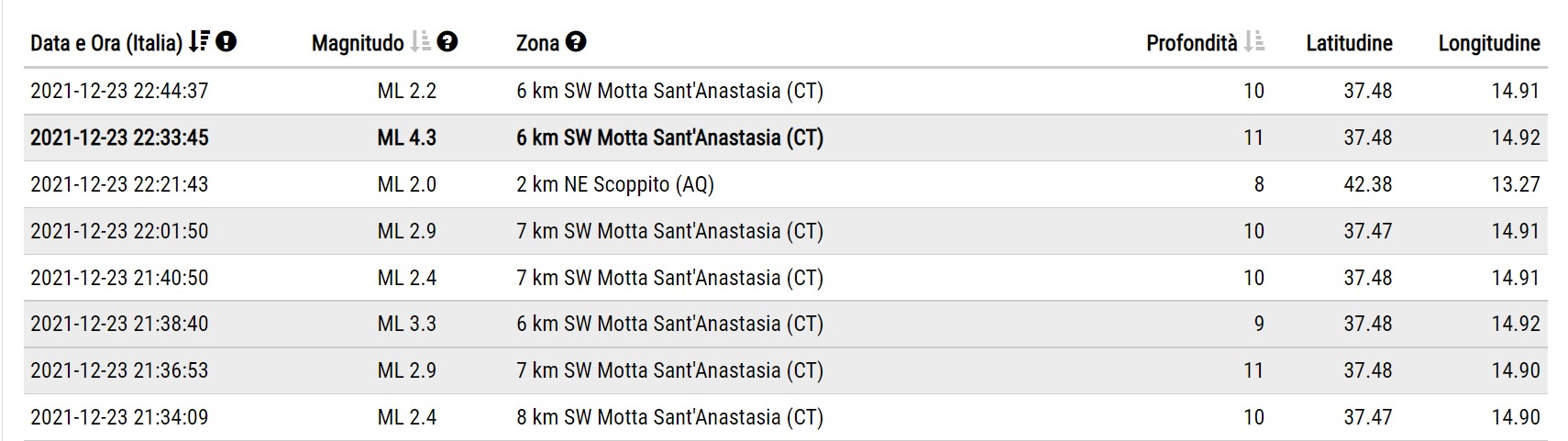Click the Data e Ora (Italia) column header
This screenshot has width=1568, height=441.
tap(106, 43)
